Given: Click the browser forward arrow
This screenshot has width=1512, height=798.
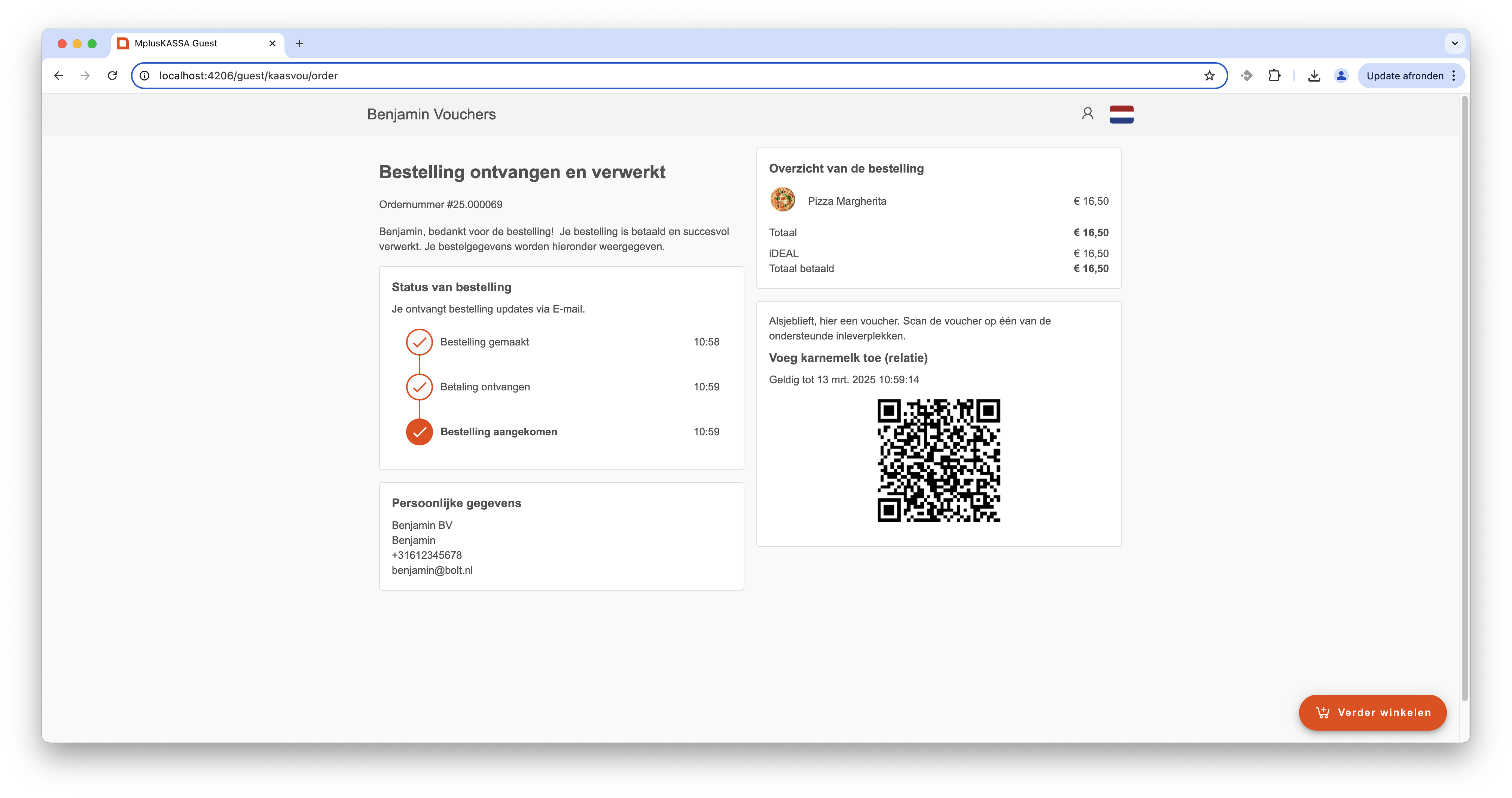Looking at the screenshot, I should point(85,76).
